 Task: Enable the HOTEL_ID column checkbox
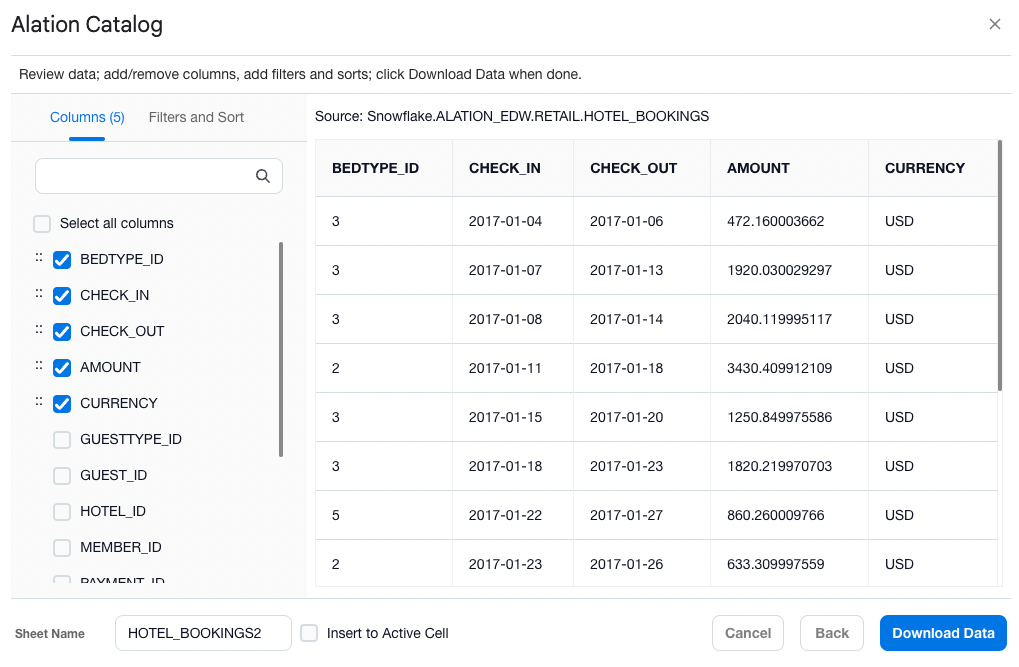pos(62,512)
